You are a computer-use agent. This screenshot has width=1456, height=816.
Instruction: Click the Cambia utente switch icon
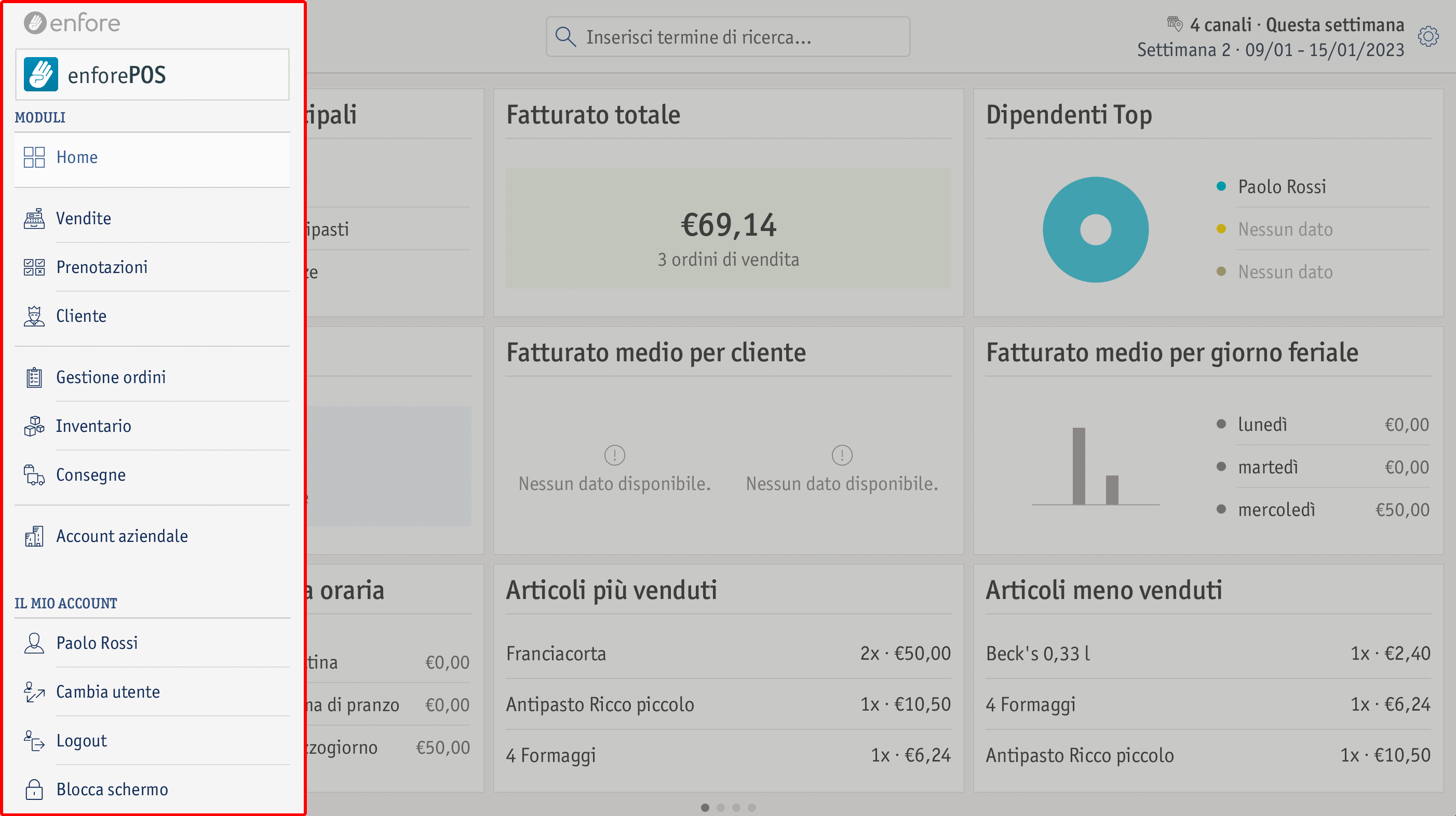[34, 691]
